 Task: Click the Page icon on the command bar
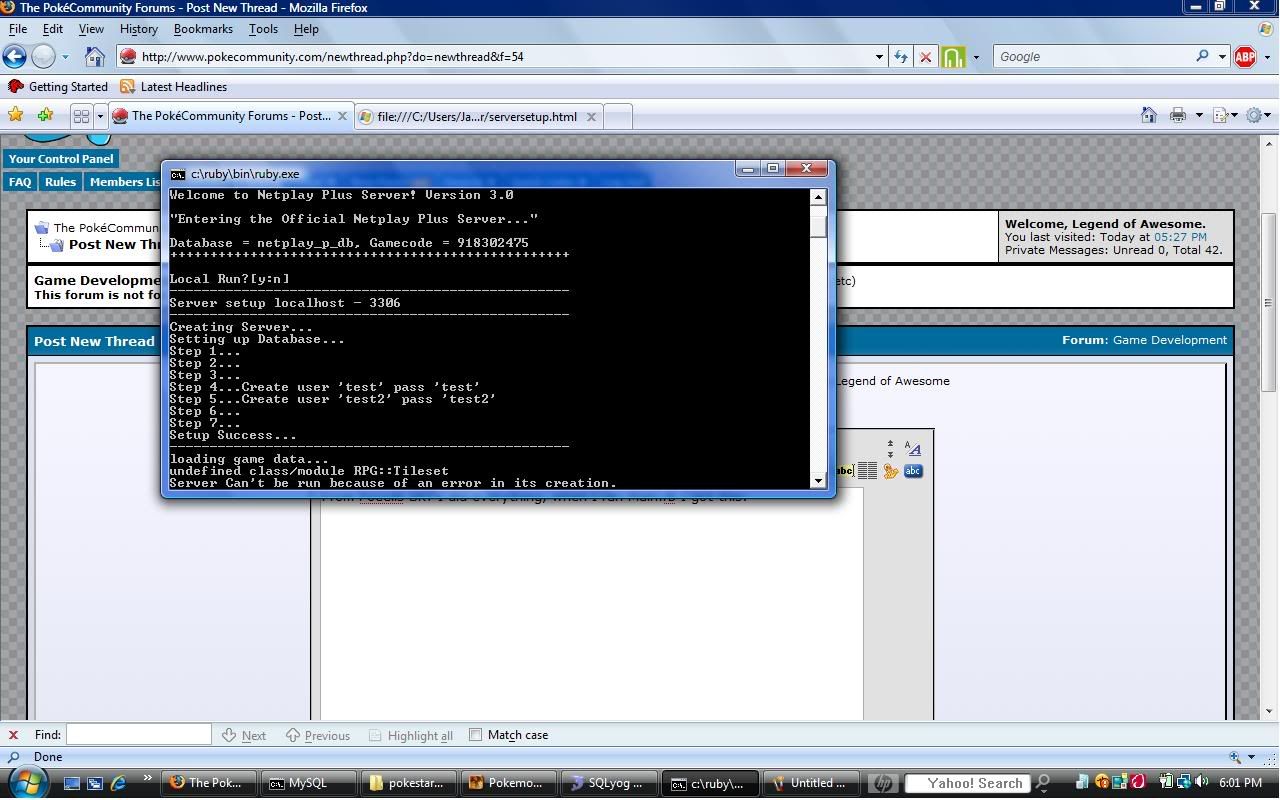(x=1220, y=115)
